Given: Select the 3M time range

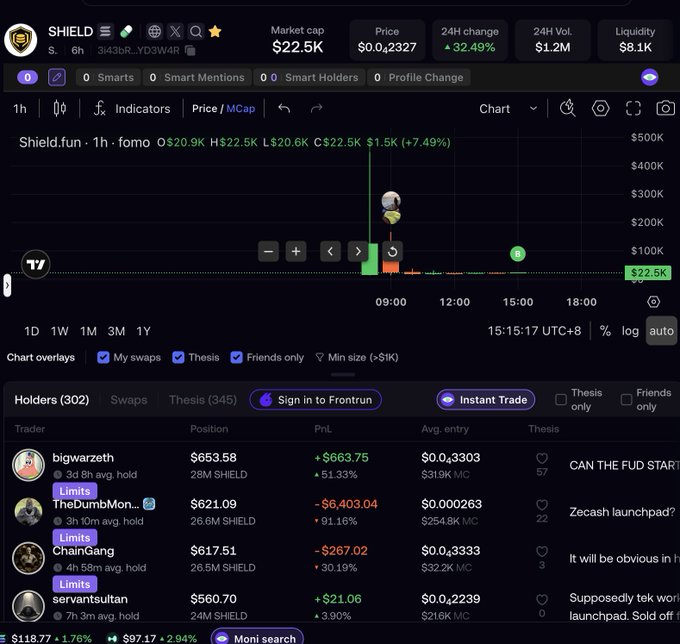Looking at the screenshot, I should [116, 331].
